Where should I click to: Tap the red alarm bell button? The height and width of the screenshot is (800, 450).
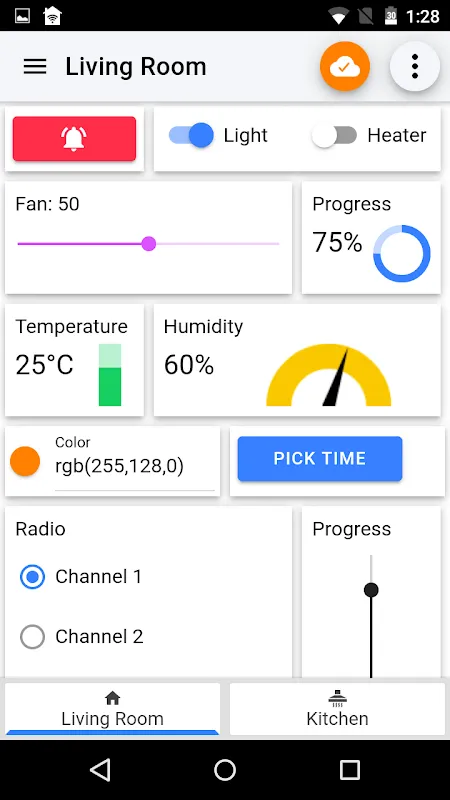74,139
